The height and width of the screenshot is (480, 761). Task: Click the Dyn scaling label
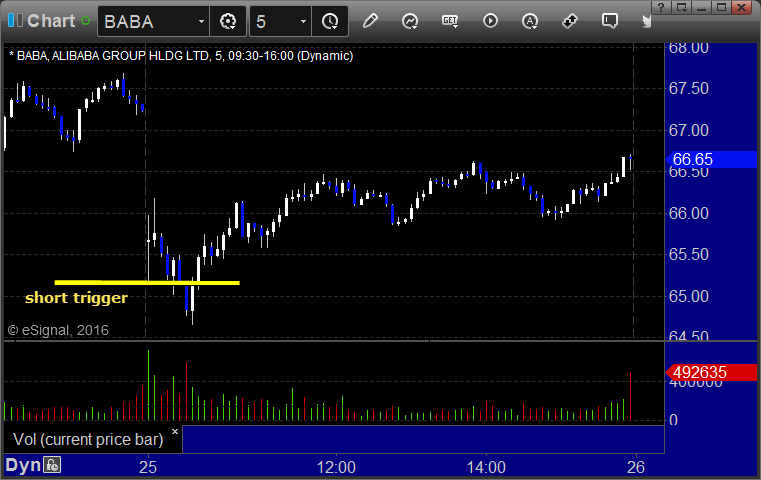coord(23,465)
